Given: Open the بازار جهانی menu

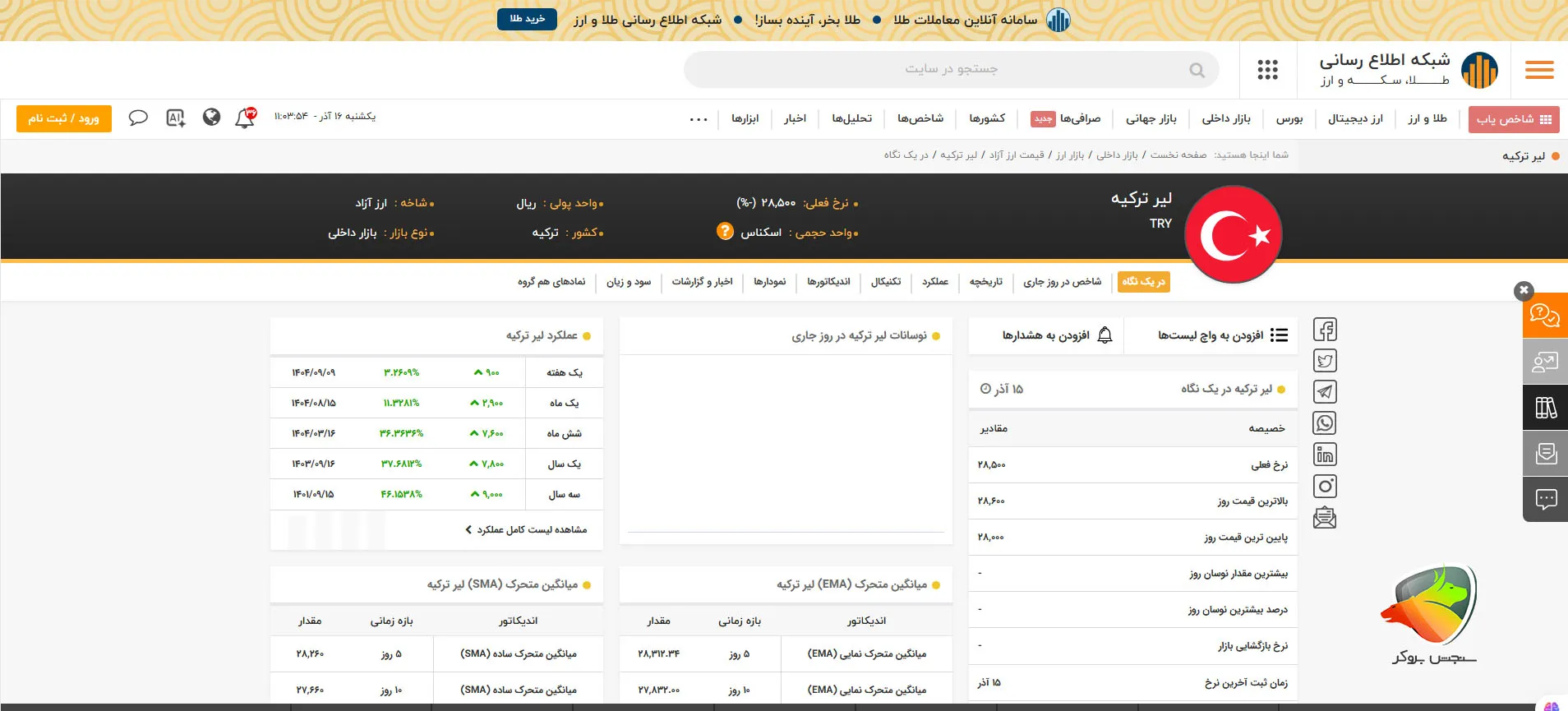Looking at the screenshot, I should point(1151,118).
